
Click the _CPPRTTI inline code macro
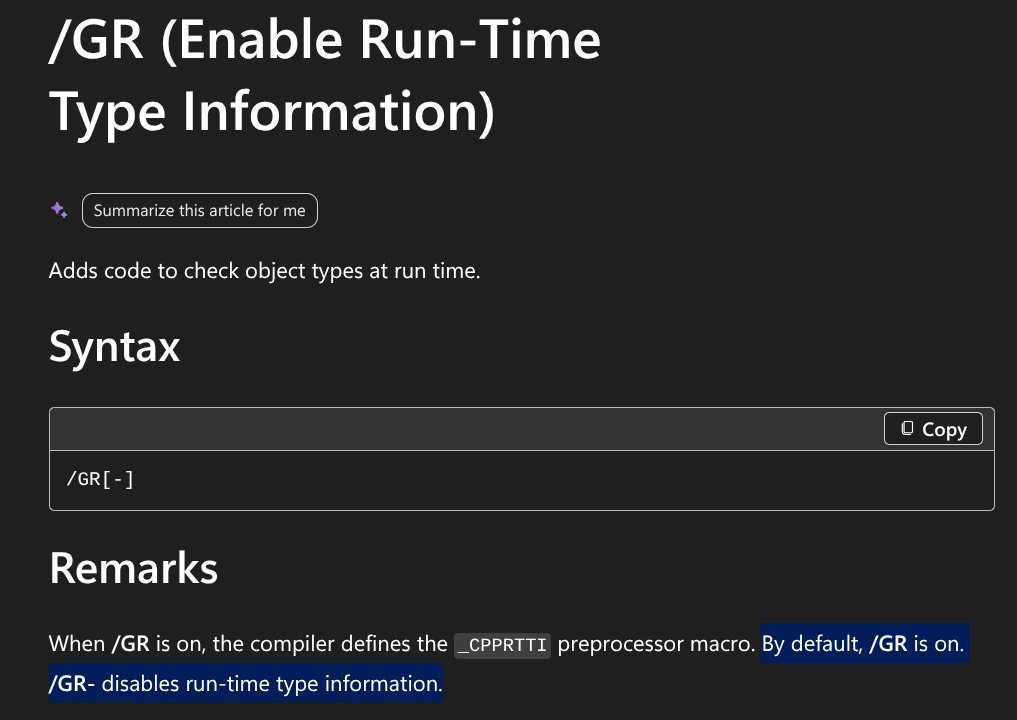502,645
